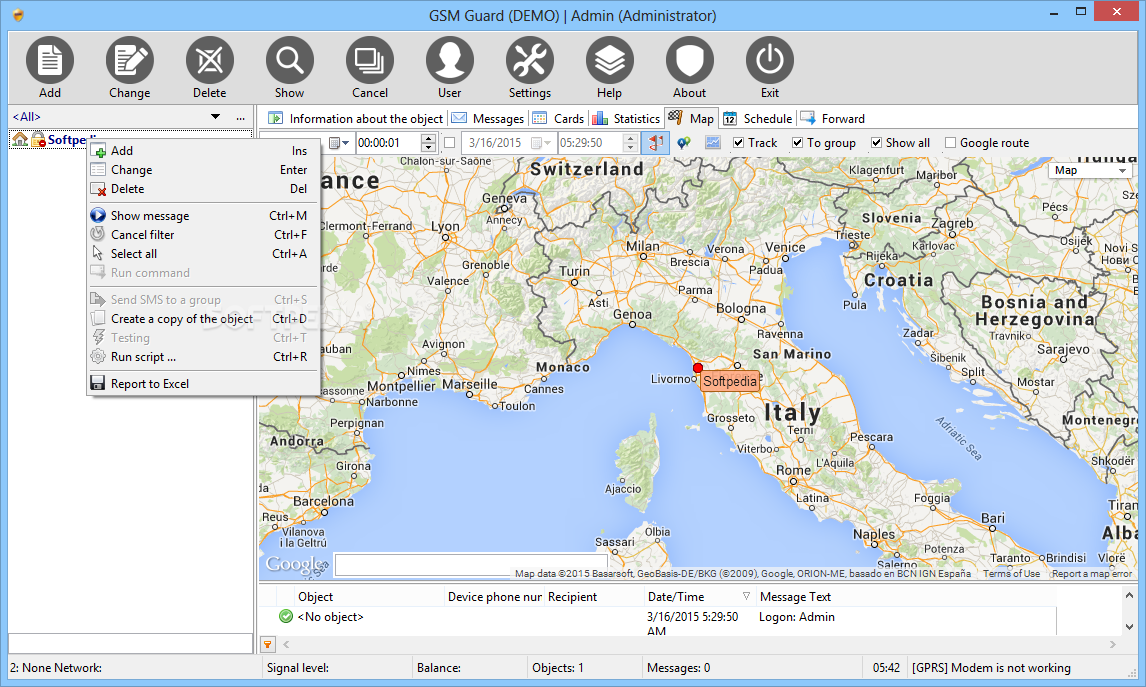Choose Show message in context menu
1146x687 pixels.
point(203,216)
